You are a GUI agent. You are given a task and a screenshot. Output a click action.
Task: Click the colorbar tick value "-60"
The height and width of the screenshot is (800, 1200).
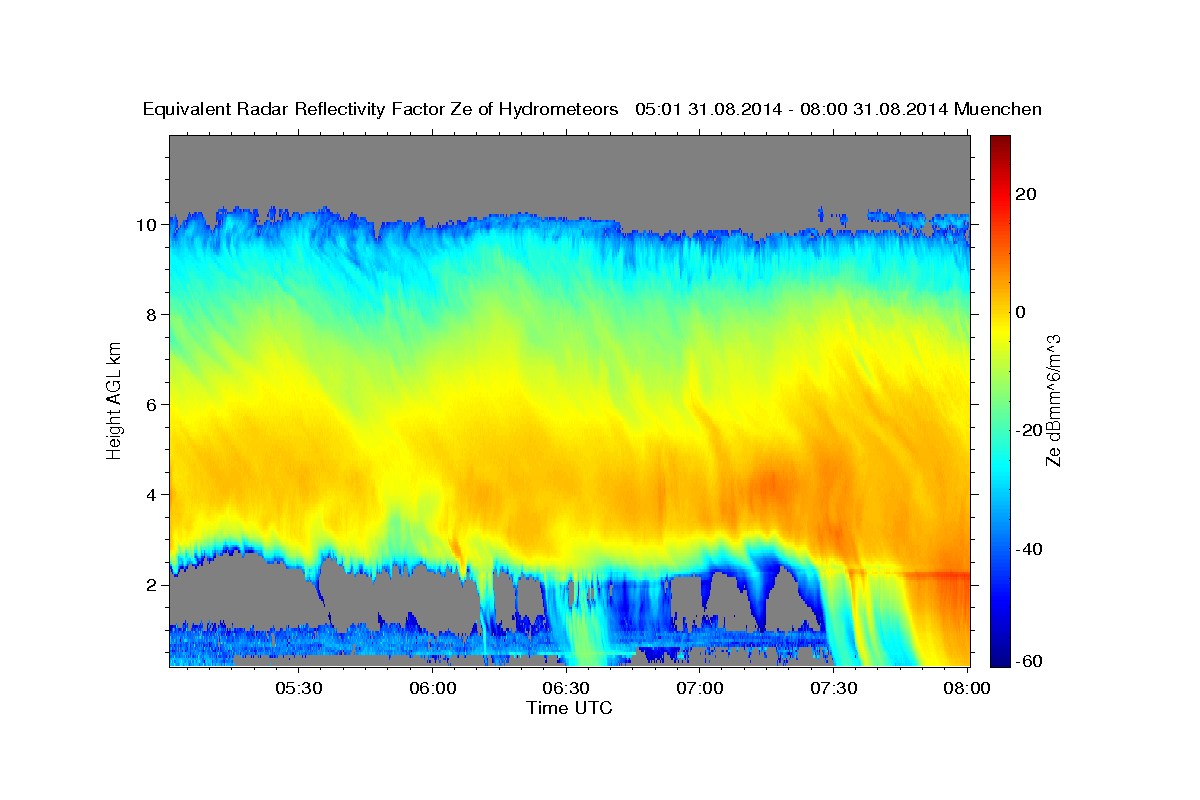pos(1030,660)
